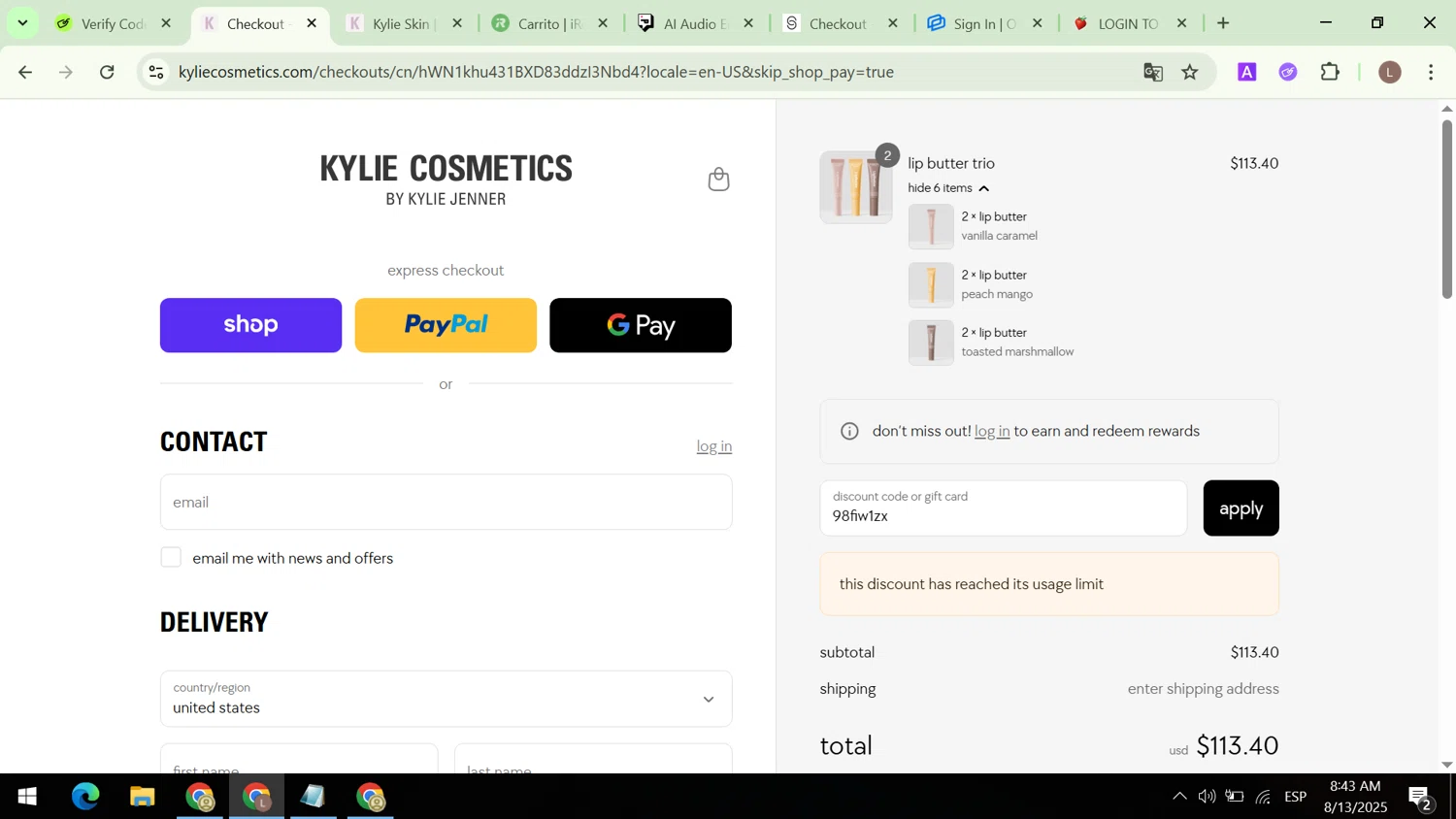Click the Kylie Cosmetics logo

(446, 180)
